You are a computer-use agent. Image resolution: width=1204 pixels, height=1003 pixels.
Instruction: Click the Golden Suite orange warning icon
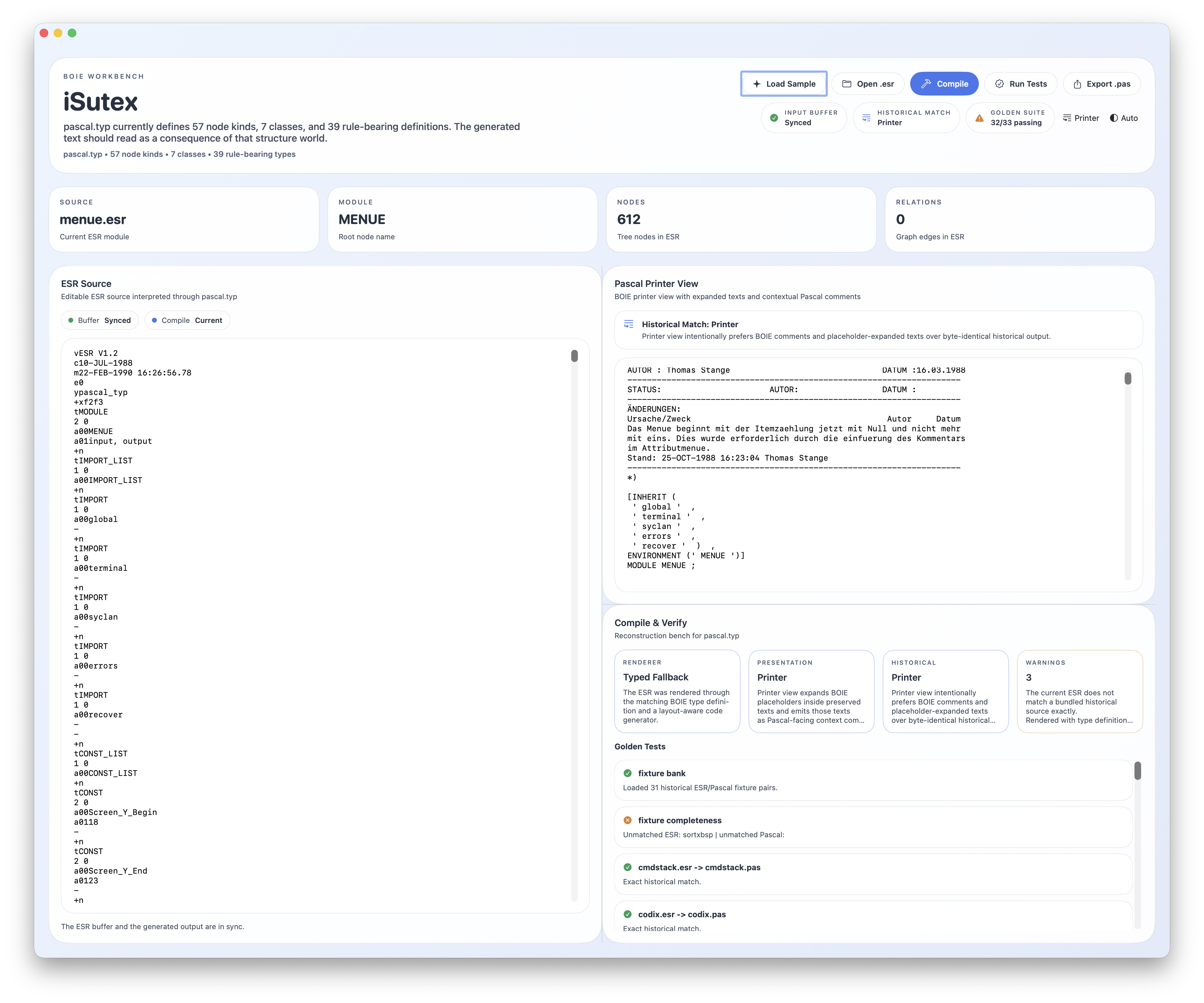(979, 118)
